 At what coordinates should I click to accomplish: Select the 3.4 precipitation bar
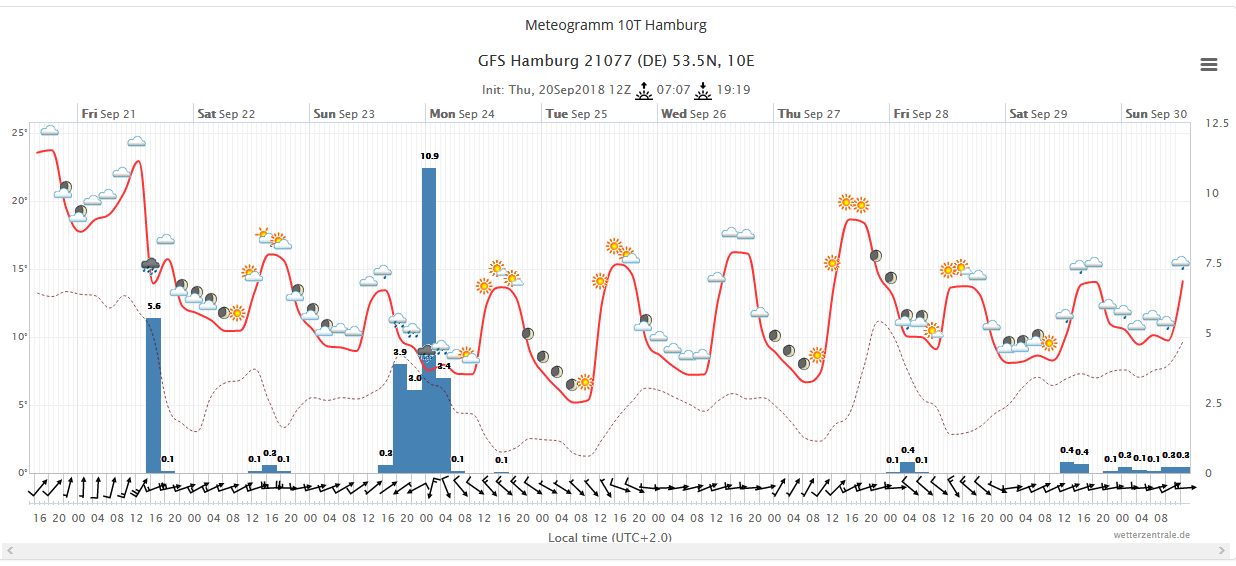[443, 425]
